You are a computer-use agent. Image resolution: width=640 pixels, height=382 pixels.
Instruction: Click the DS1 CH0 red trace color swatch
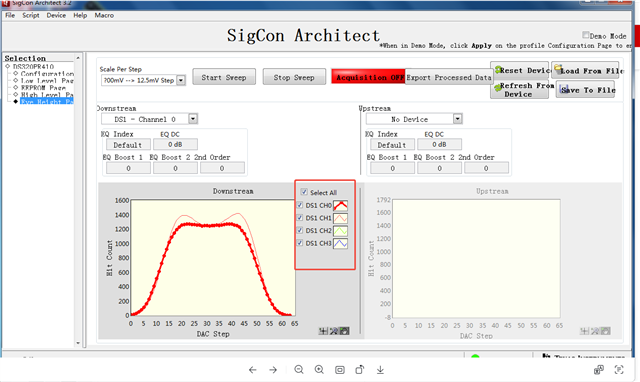(340, 205)
